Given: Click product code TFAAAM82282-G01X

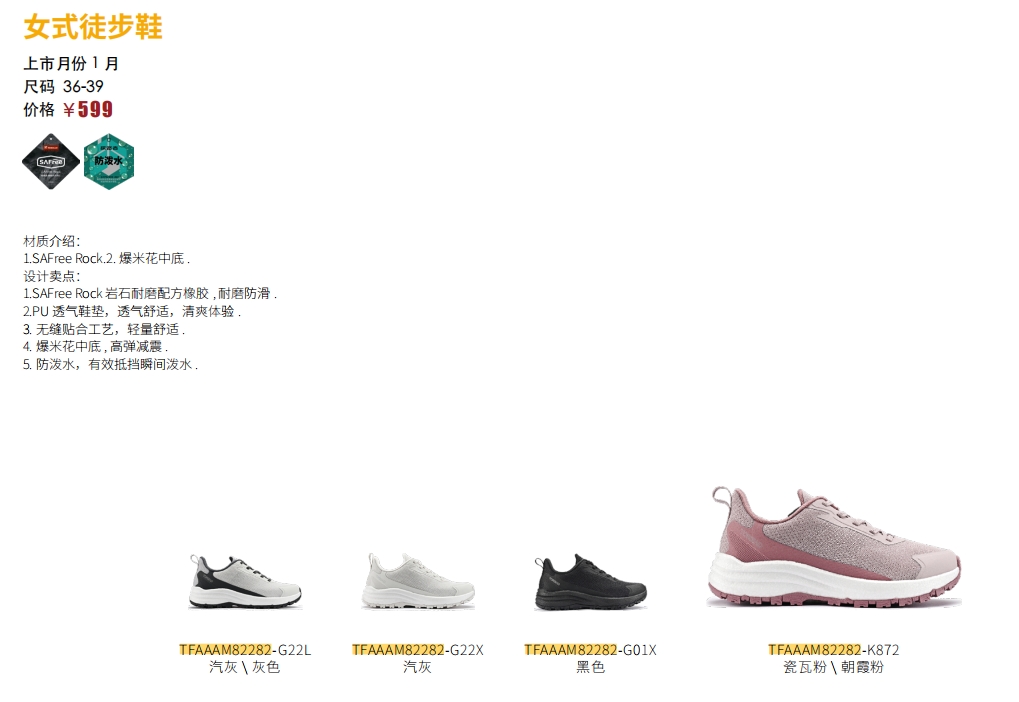Looking at the screenshot, I should [590, 649].
